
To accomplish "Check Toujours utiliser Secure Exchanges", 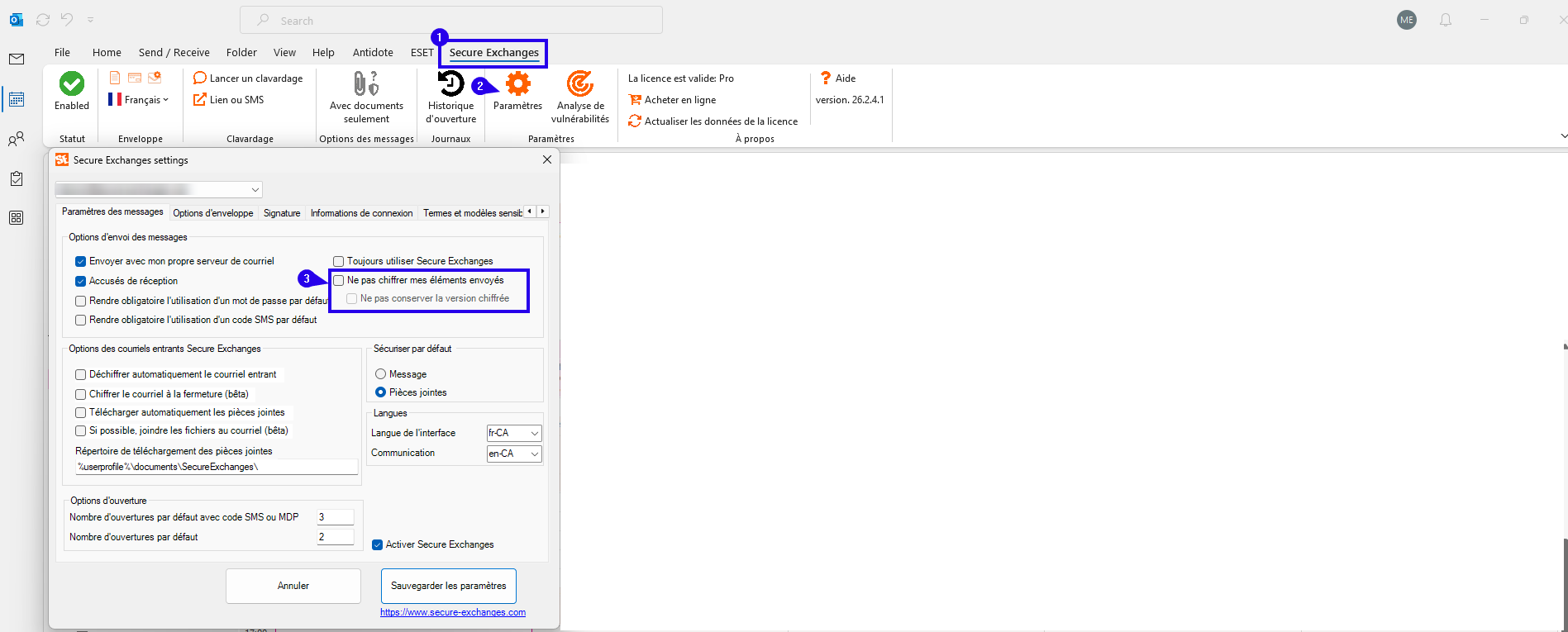I will [x=339, y=262].
